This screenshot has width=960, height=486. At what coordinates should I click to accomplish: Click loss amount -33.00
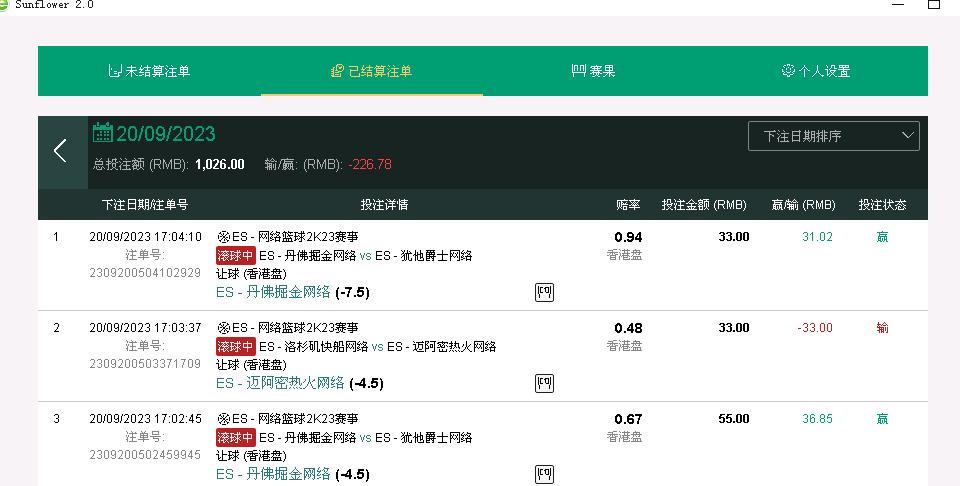click(x=815, y=328)
